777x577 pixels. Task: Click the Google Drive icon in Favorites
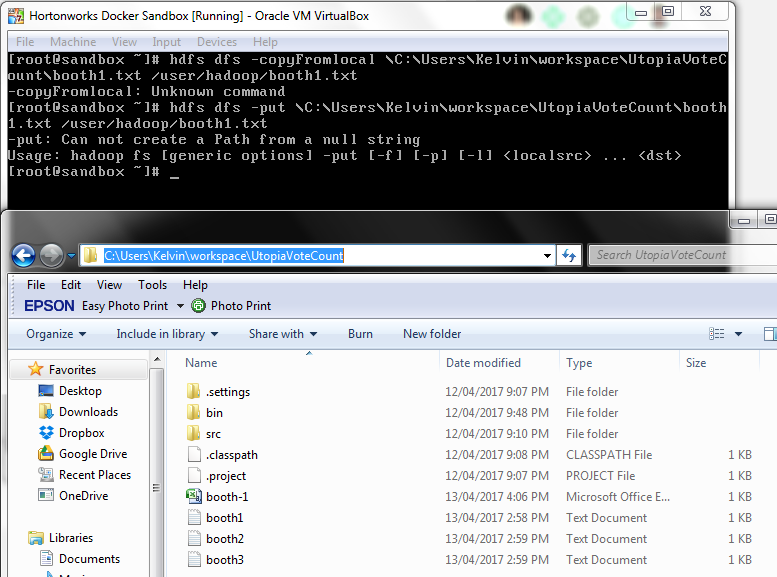pyautogui.click(x=46, y=453)
